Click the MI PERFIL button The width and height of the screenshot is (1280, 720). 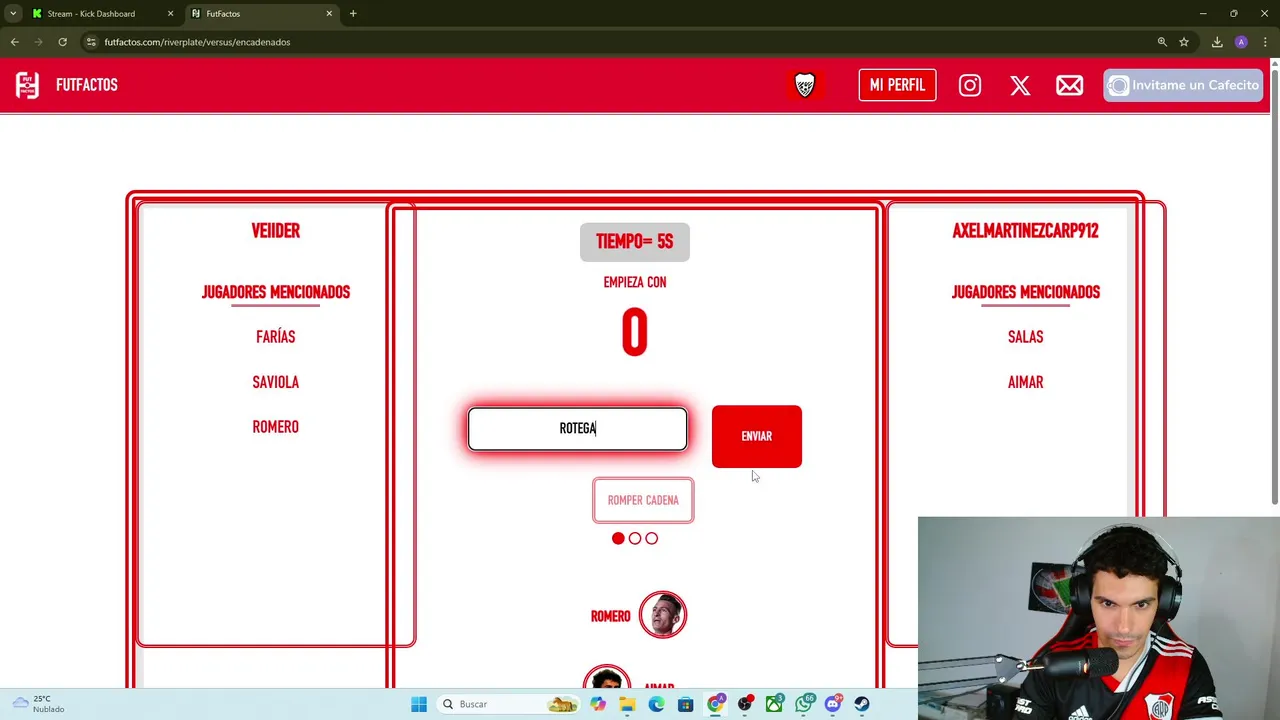pyautogui.click(x=897, y=85)
